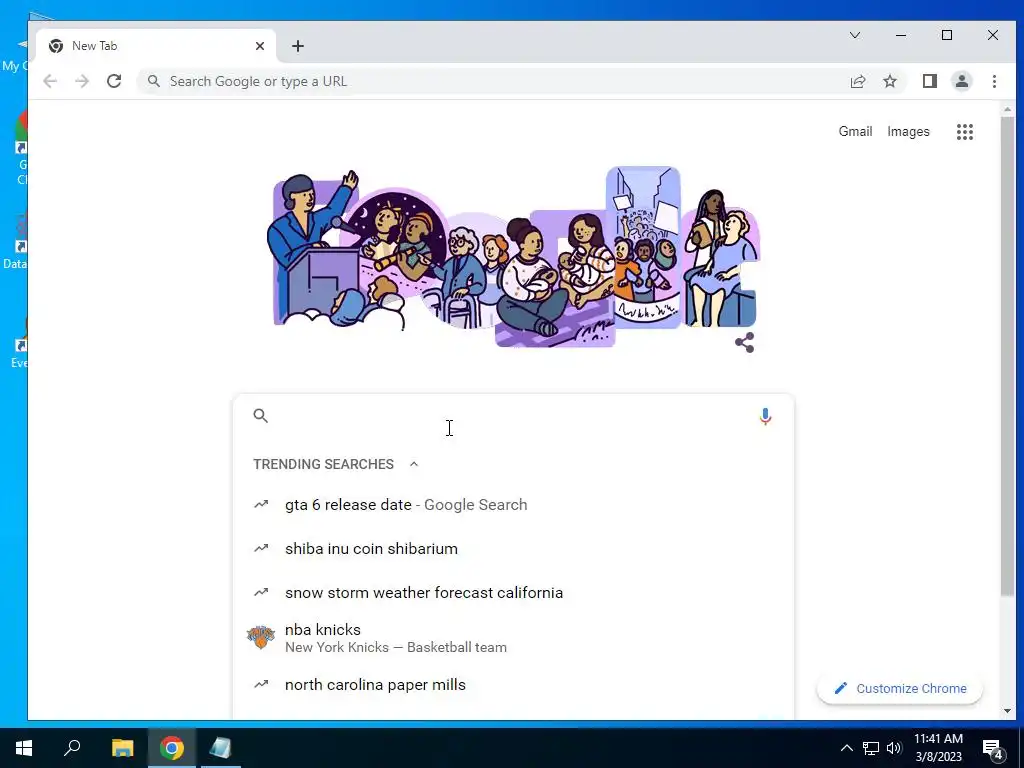
Task: Select 'gta 6 release date' suggestion
Action: [x=513, y=505]
